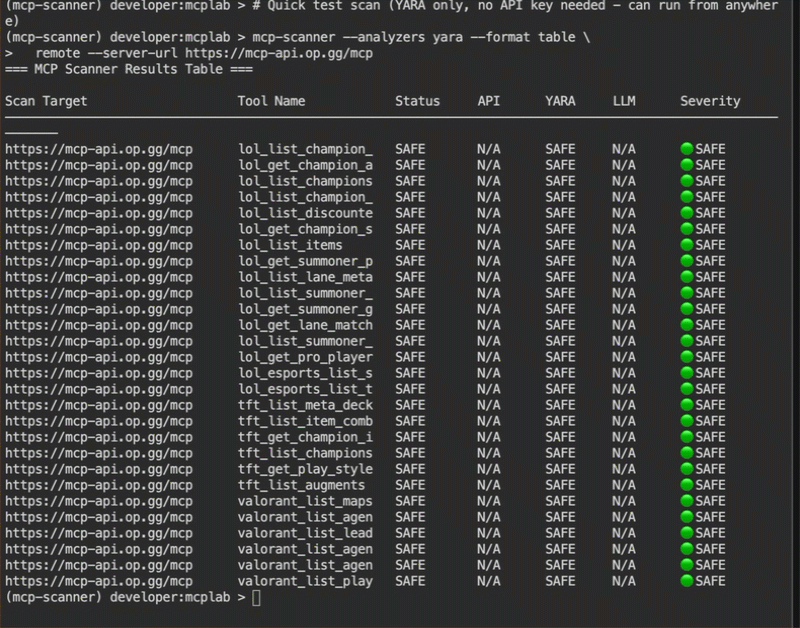Click the Severity column header
Image resolution: width=800 pixels, height=628 pixels.
click(x=710, y=101)
